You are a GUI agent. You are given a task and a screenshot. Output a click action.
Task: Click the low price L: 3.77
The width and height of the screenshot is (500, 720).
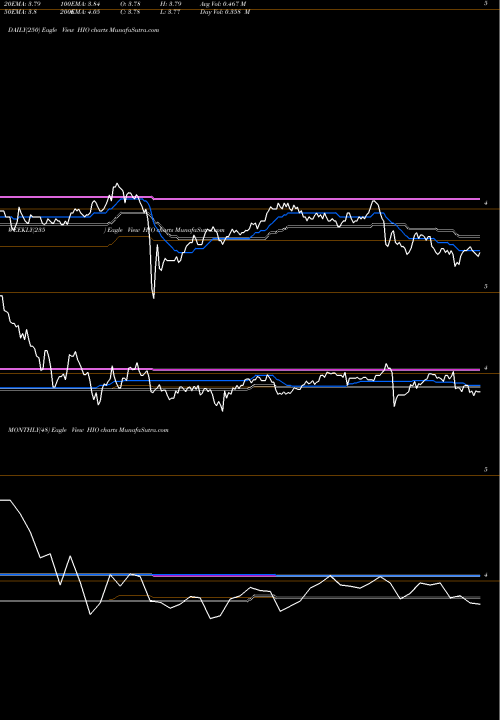(x=170, y=12)
